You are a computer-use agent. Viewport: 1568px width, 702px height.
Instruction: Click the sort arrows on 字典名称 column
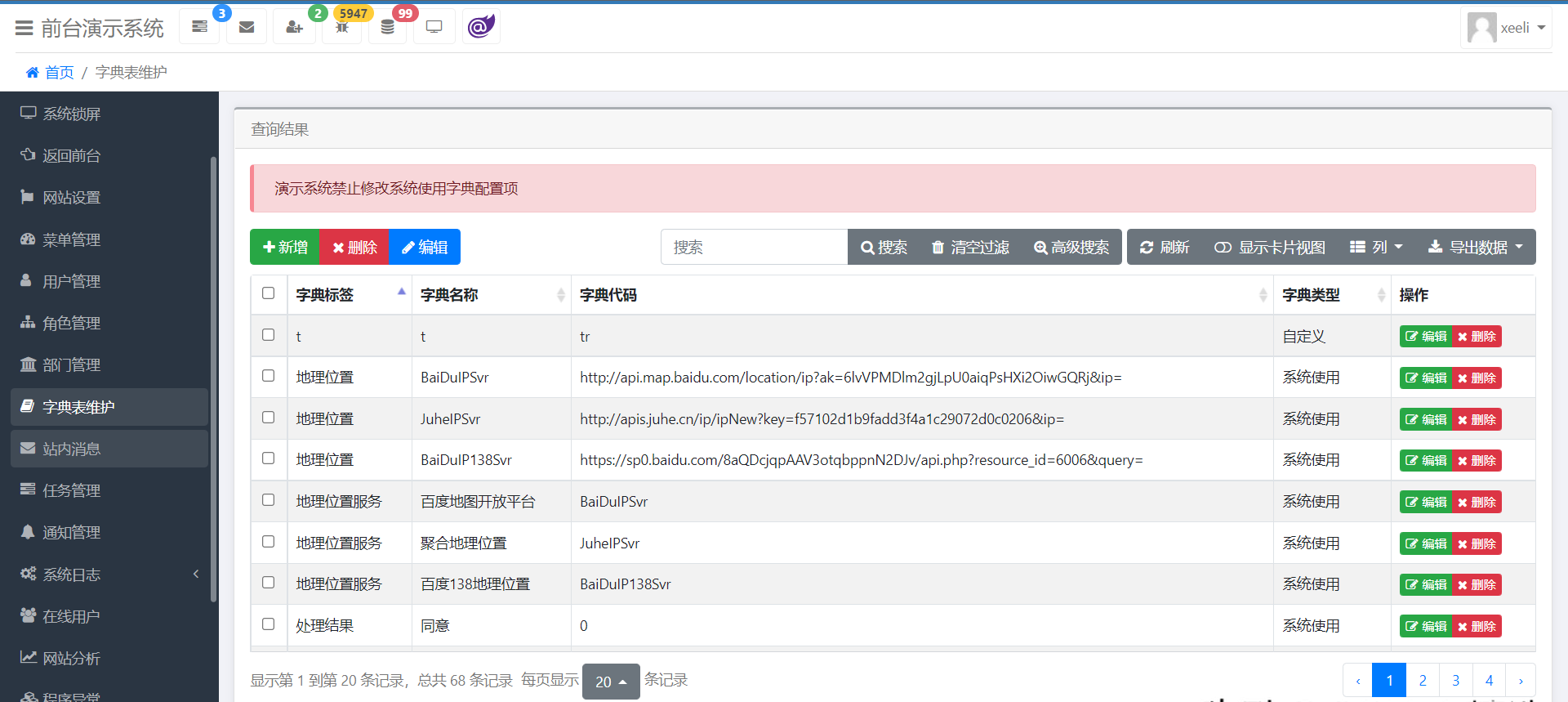point(561,295)
